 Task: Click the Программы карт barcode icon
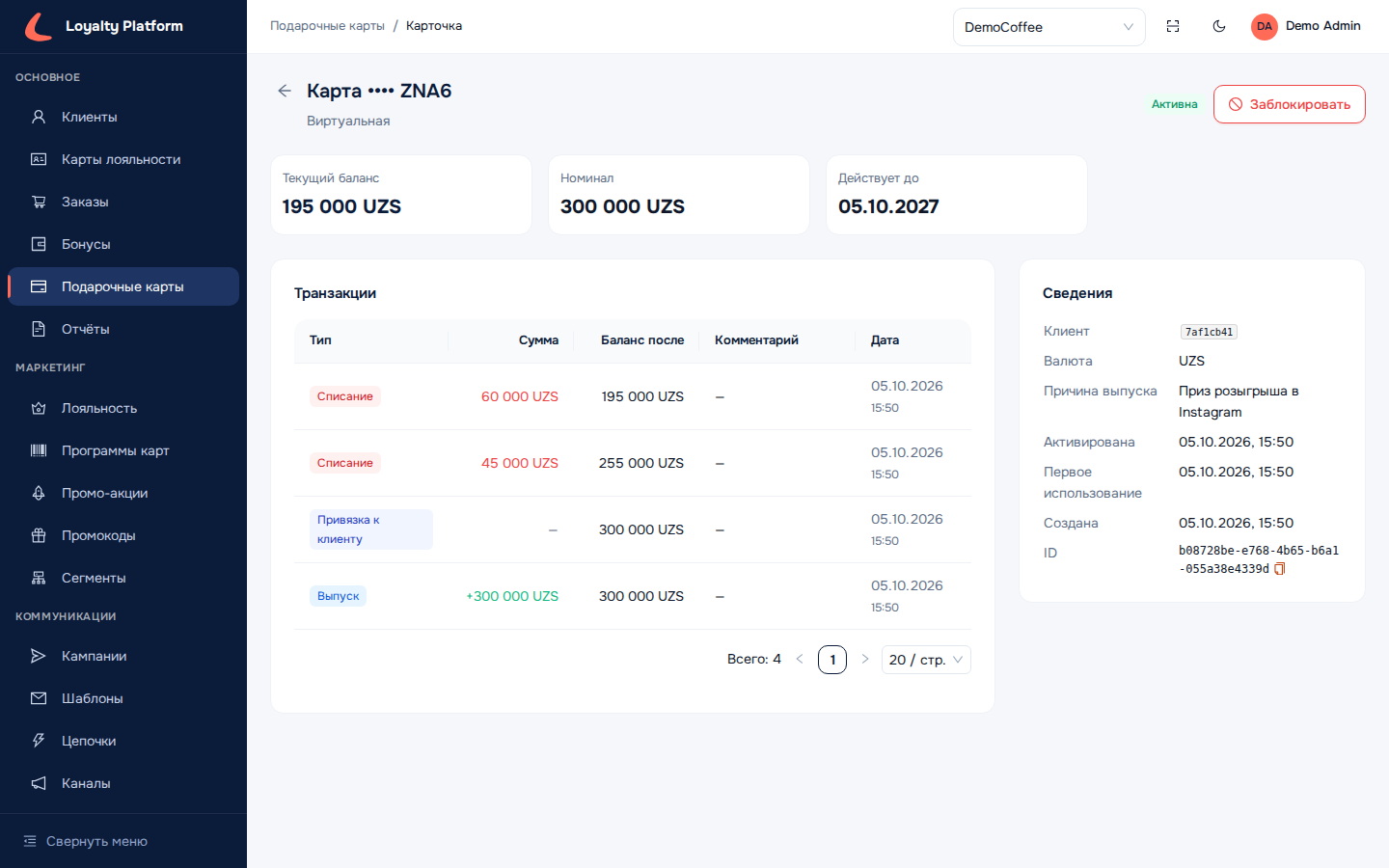click(39, 450)
